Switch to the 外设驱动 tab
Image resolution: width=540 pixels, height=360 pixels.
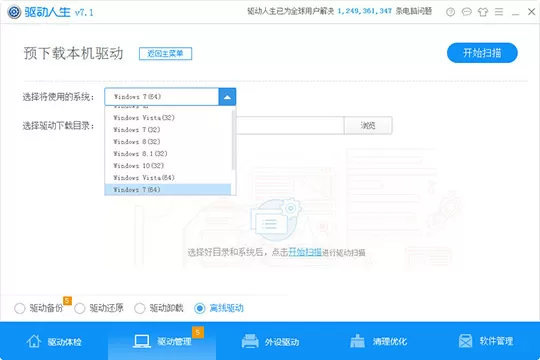click(270, 341)
